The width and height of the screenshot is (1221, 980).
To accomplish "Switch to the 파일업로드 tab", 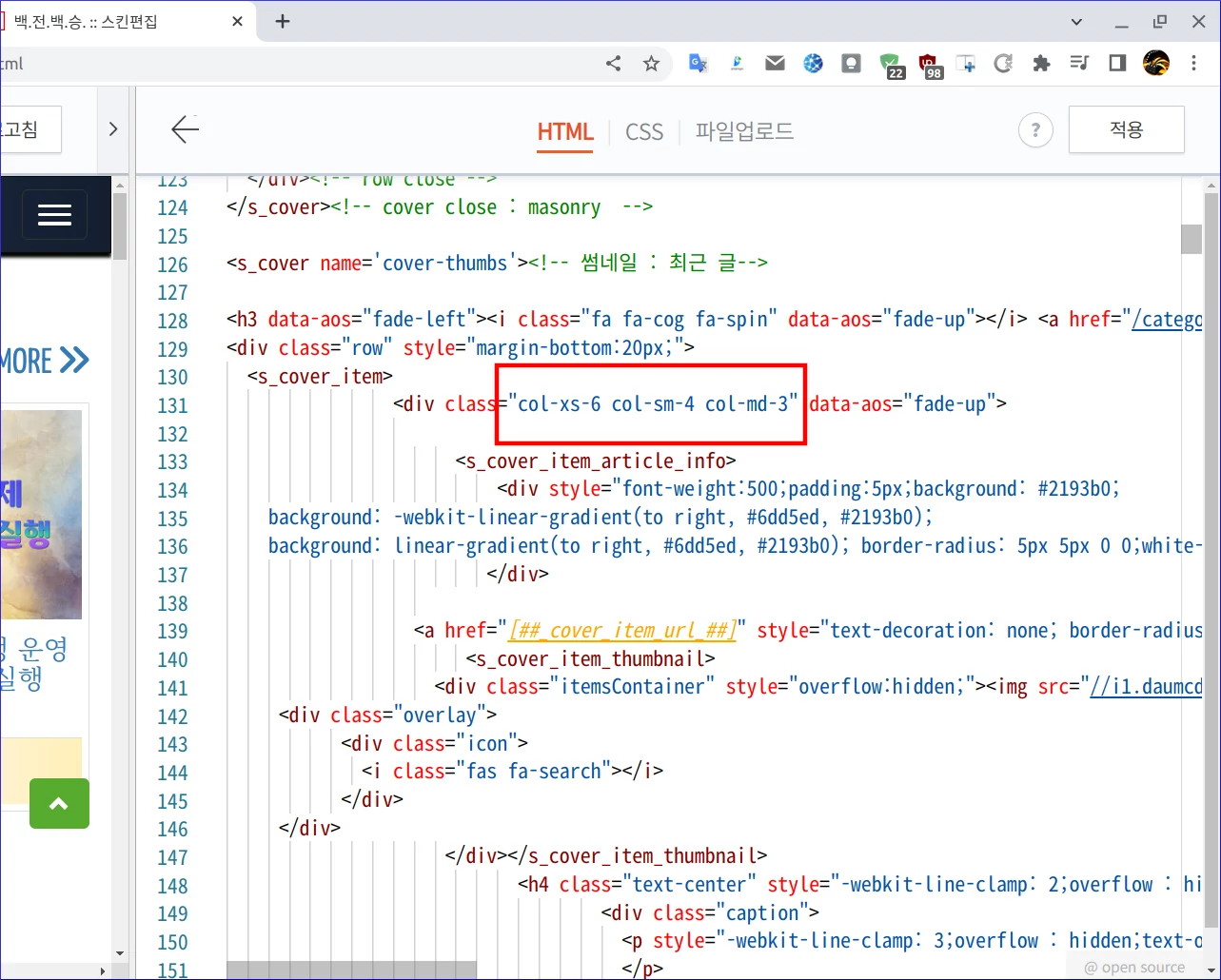I will pos(744,131).
